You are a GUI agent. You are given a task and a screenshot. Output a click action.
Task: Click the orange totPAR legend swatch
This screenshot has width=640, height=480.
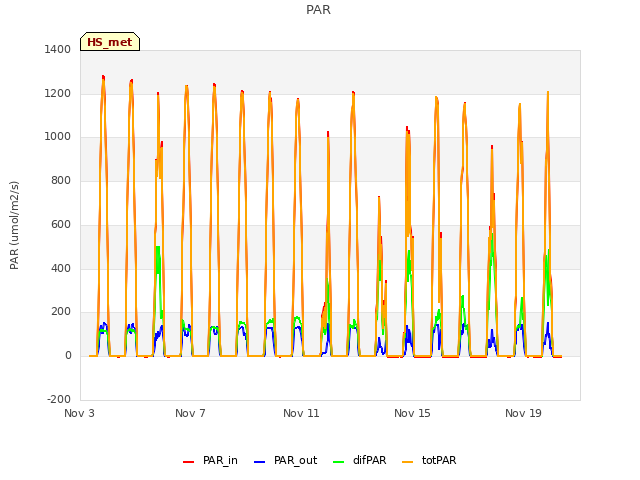[x=408, y=462]
